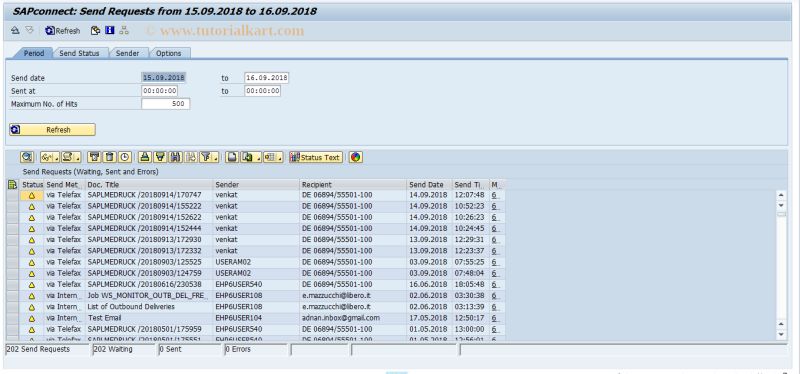Click the Doc. Title column header
Screen dimensions: 800x374
click(x=149, y=184)
